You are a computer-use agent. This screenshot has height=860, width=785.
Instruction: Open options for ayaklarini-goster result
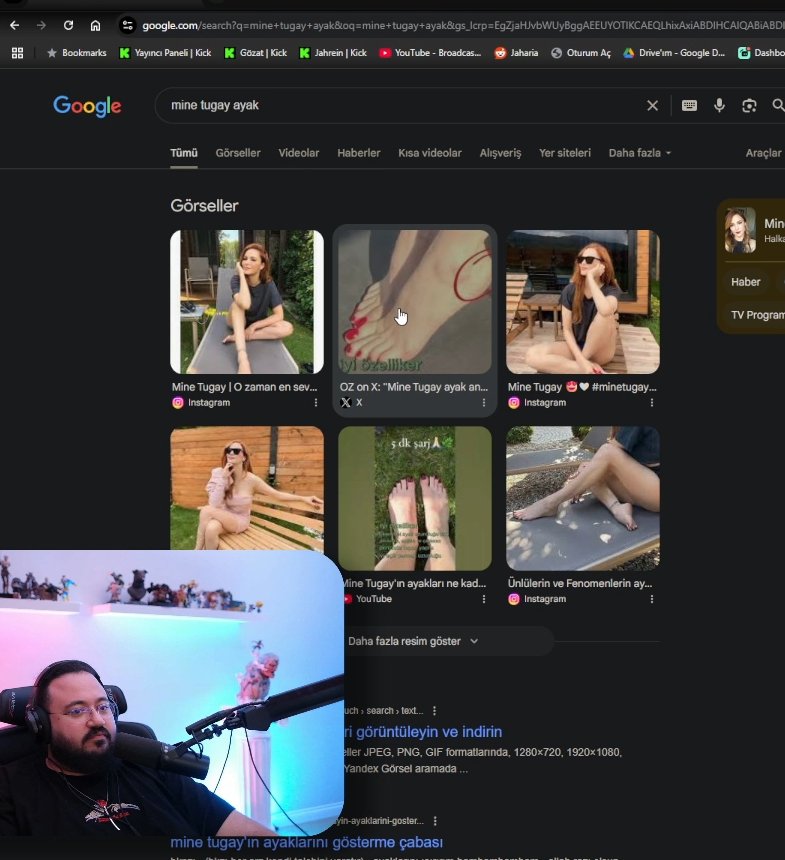[435, 821]
